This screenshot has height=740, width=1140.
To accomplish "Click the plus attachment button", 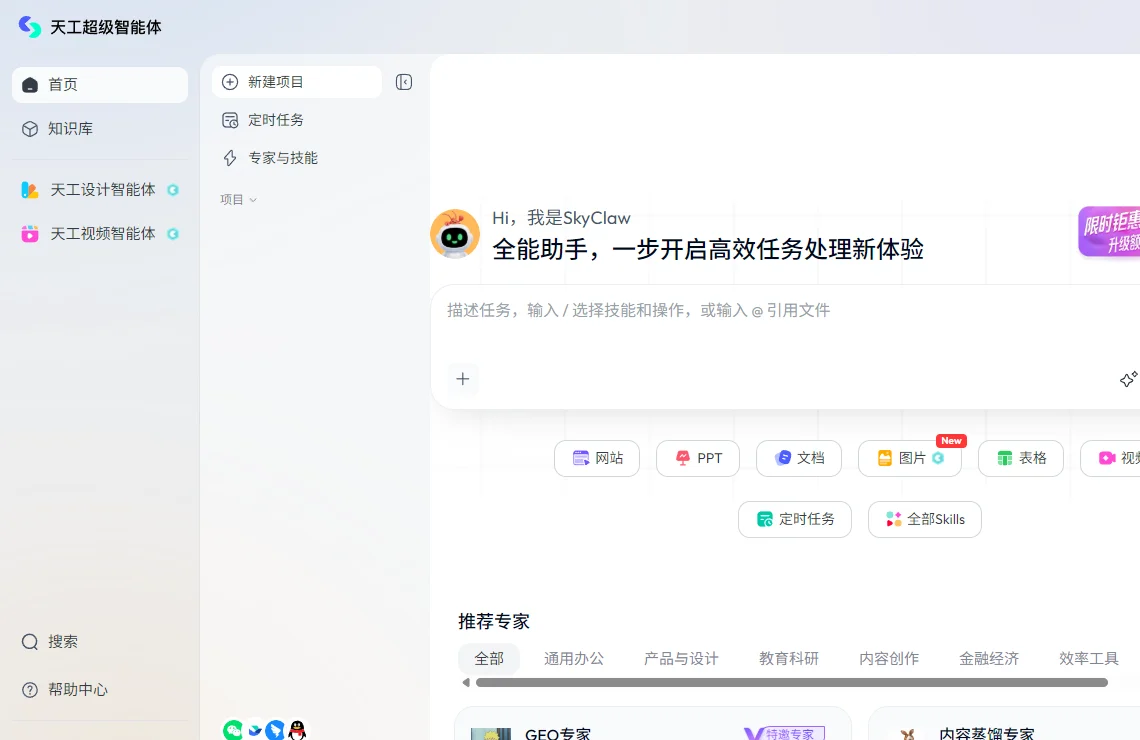I will [462, 379].
